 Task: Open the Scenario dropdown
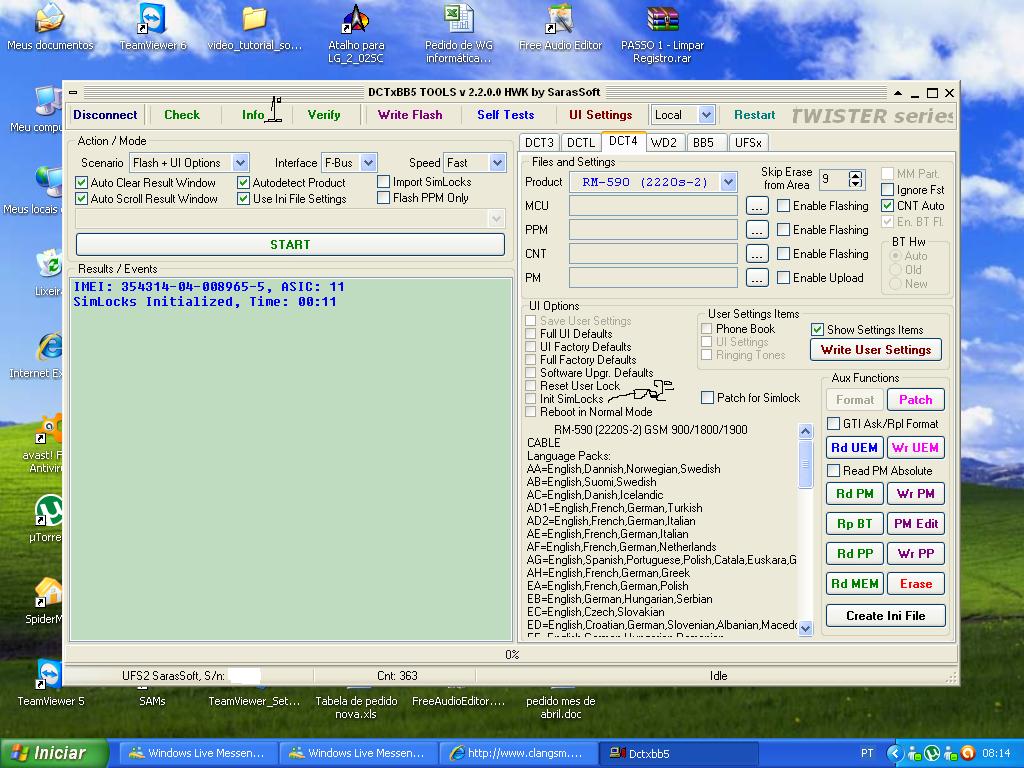tap(240, 163)
